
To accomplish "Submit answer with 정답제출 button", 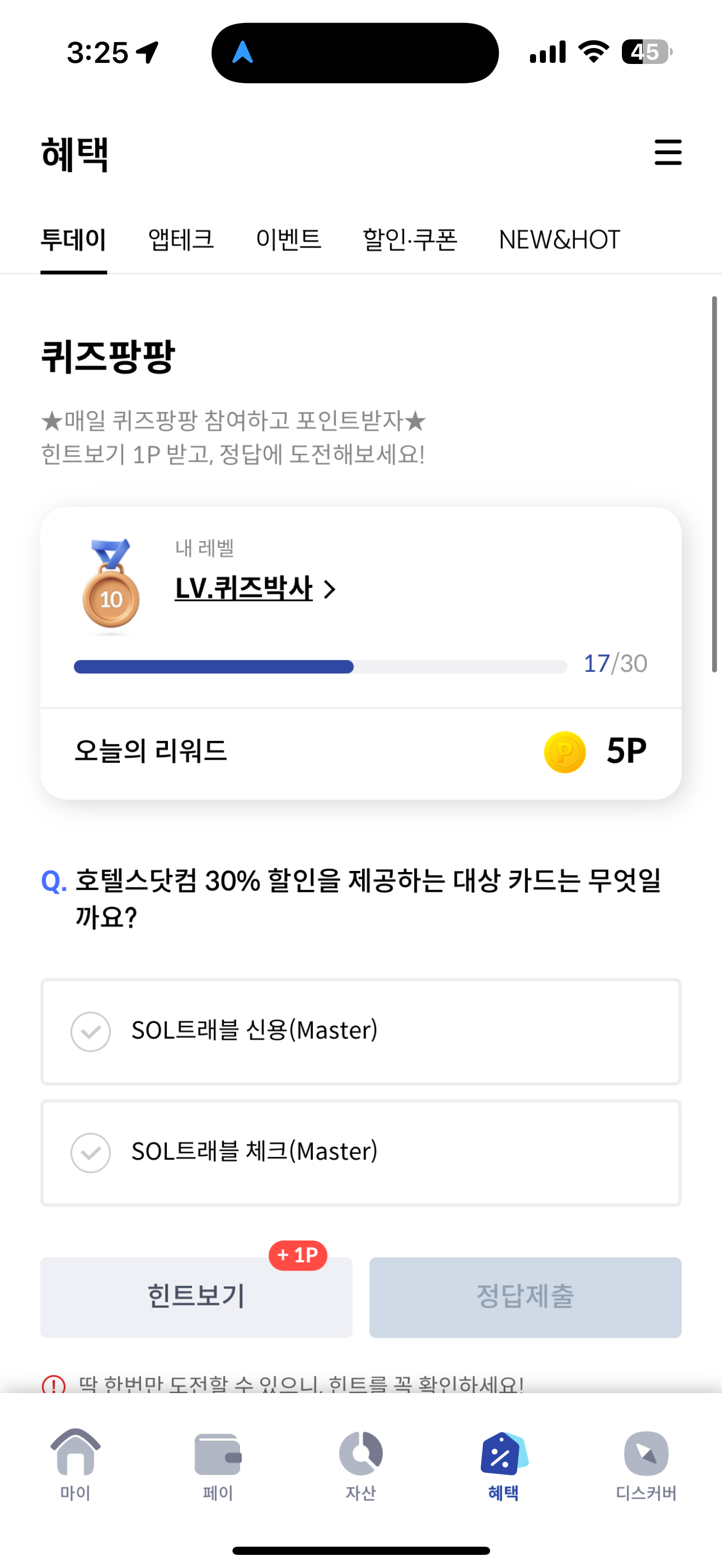I will [x=525, y=1297].
